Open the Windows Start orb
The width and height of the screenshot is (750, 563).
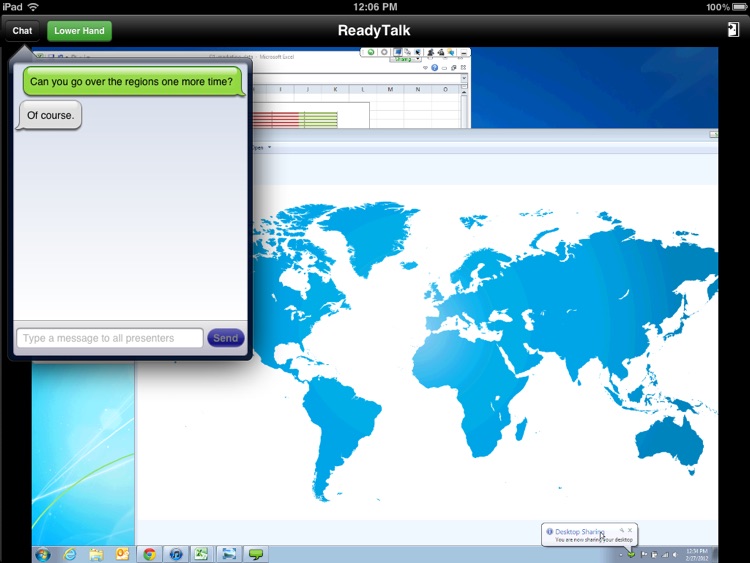[43, 554]
